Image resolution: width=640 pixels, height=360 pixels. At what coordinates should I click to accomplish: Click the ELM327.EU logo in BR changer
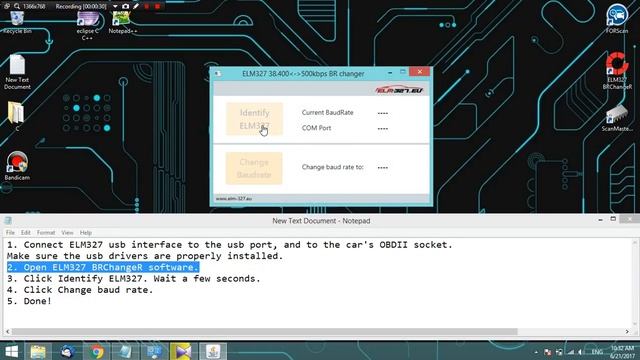(399, 89)
